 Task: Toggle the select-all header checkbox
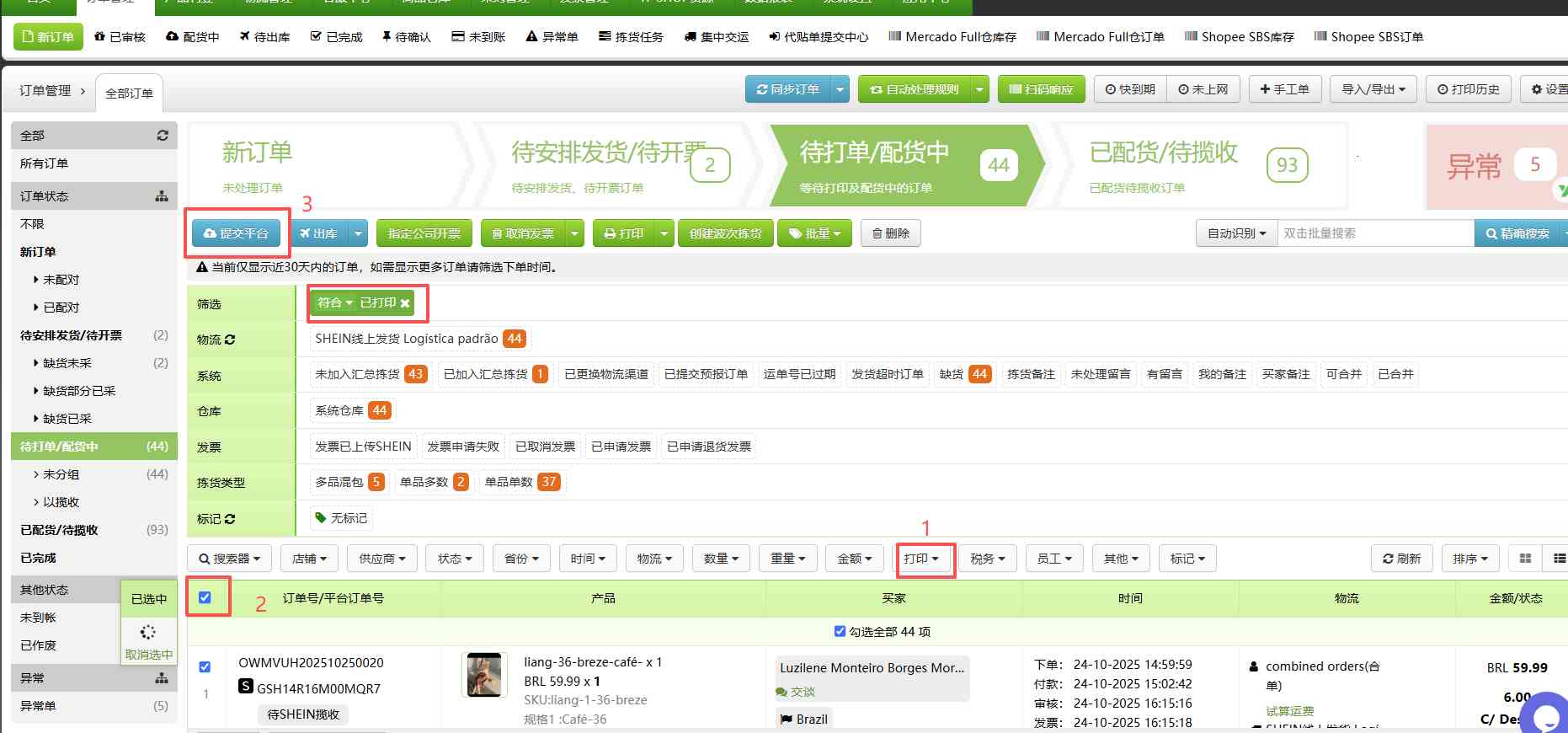pyautogui.click(x=205, y=597)
